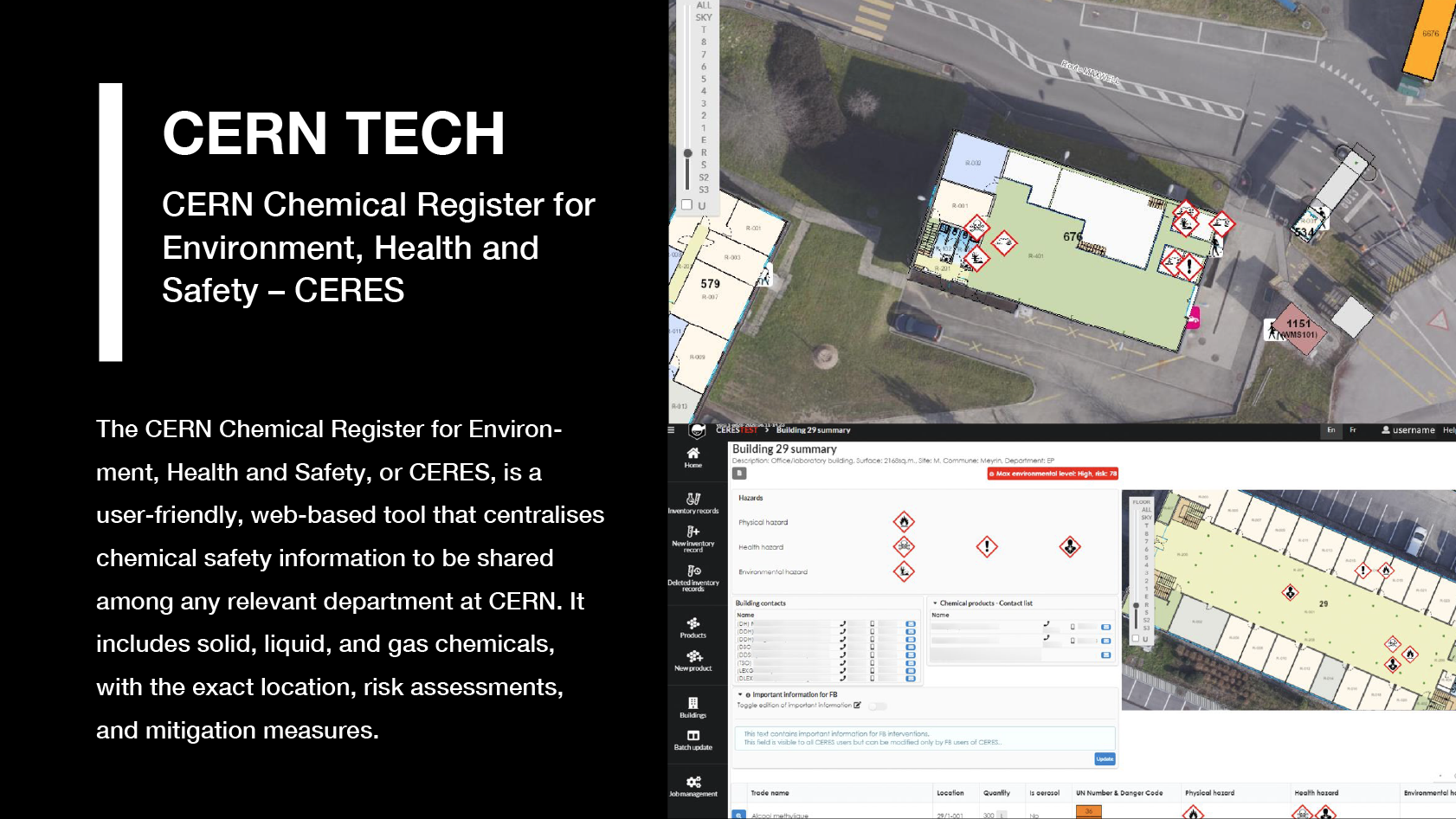Email the first Chemical products contact

pos(1105,627)
